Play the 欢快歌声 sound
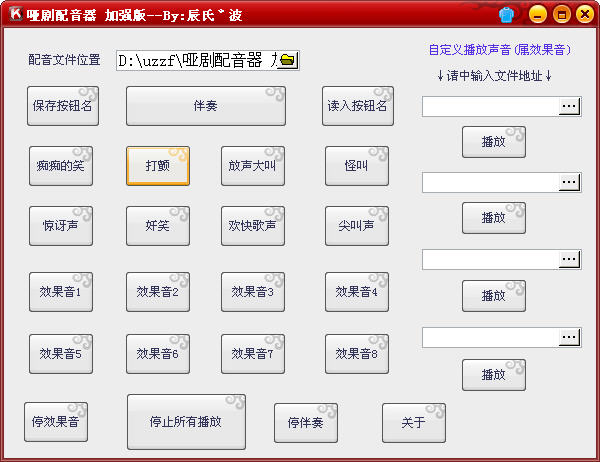 click(x=253, y=226)
